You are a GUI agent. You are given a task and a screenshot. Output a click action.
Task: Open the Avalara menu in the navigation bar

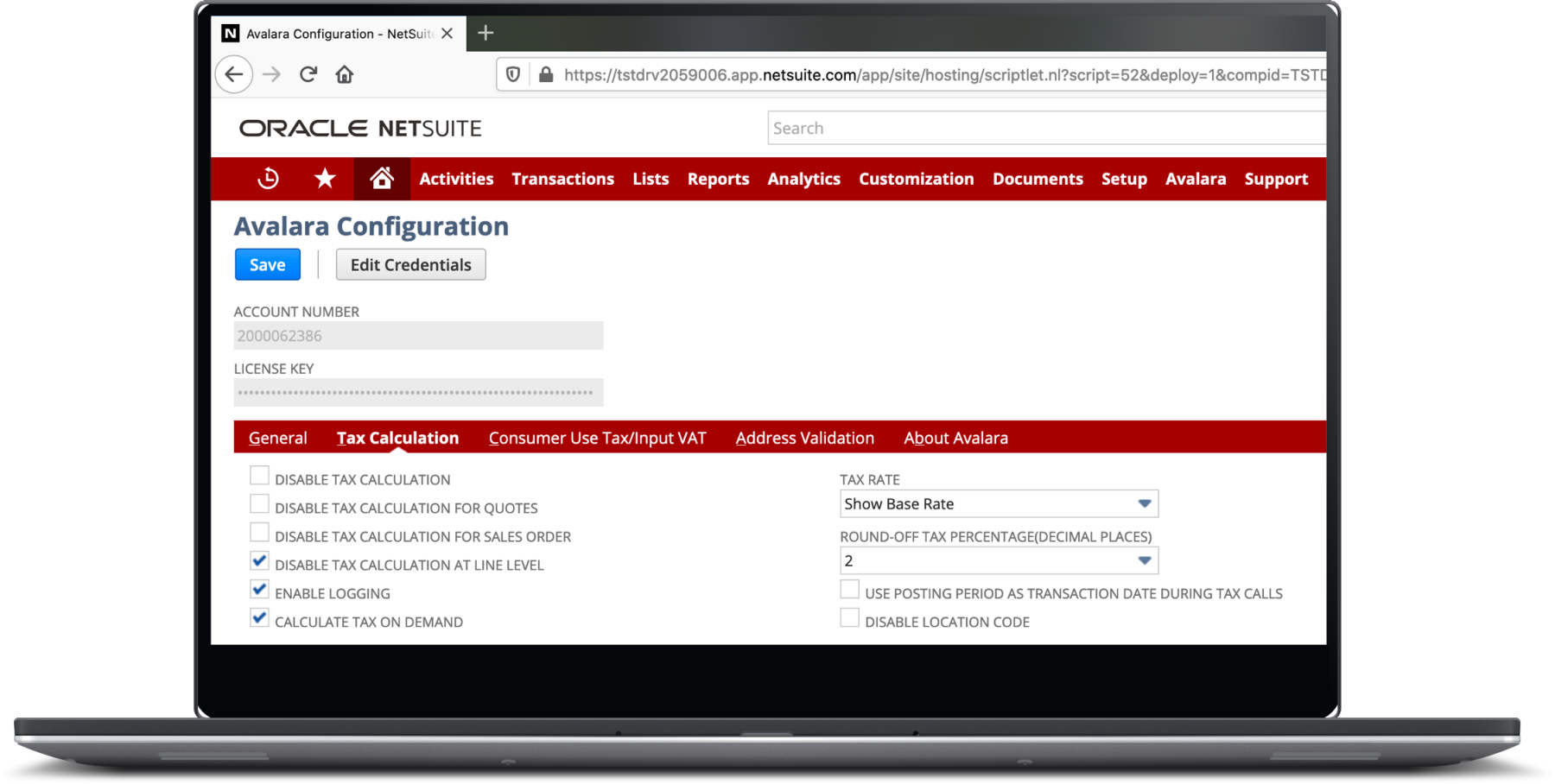pyautogui.click(x=1196, y=179)
